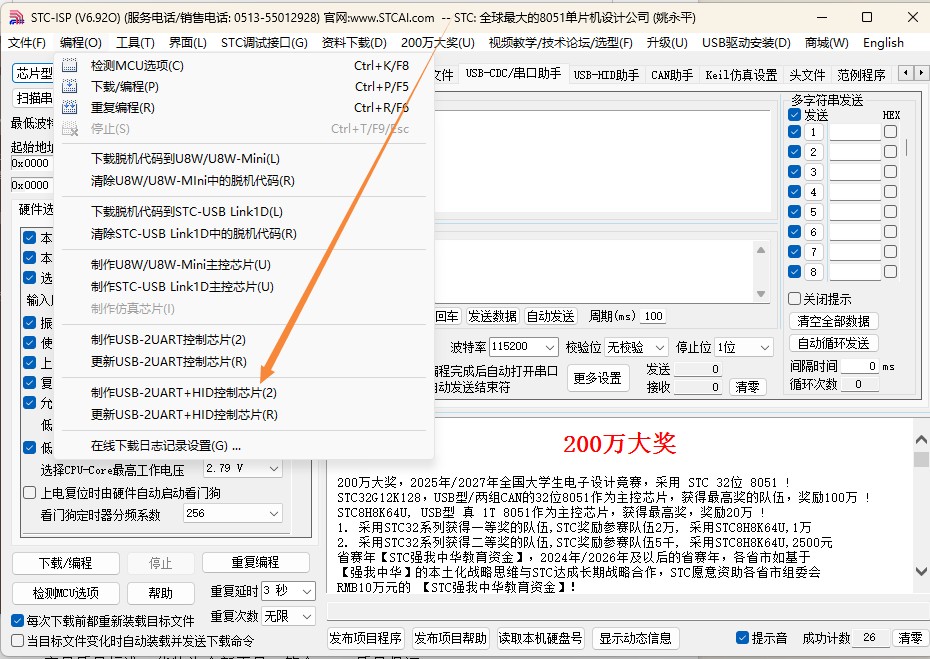Viewport: 930px width, 659px height.
Task: Enable HEX checkbox for row 3
Action: coord(890,171)
